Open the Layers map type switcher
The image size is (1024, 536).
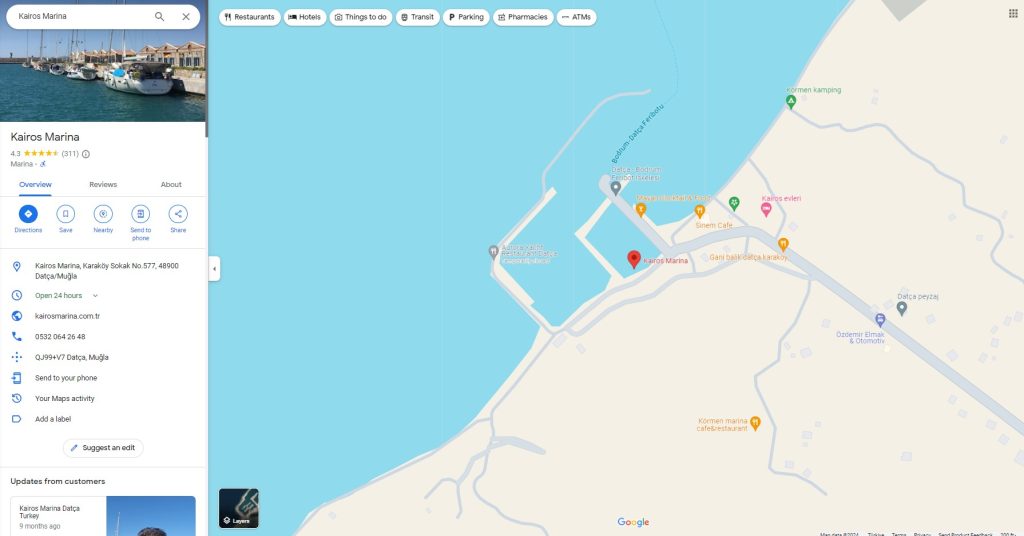click(x=238, y=508)
